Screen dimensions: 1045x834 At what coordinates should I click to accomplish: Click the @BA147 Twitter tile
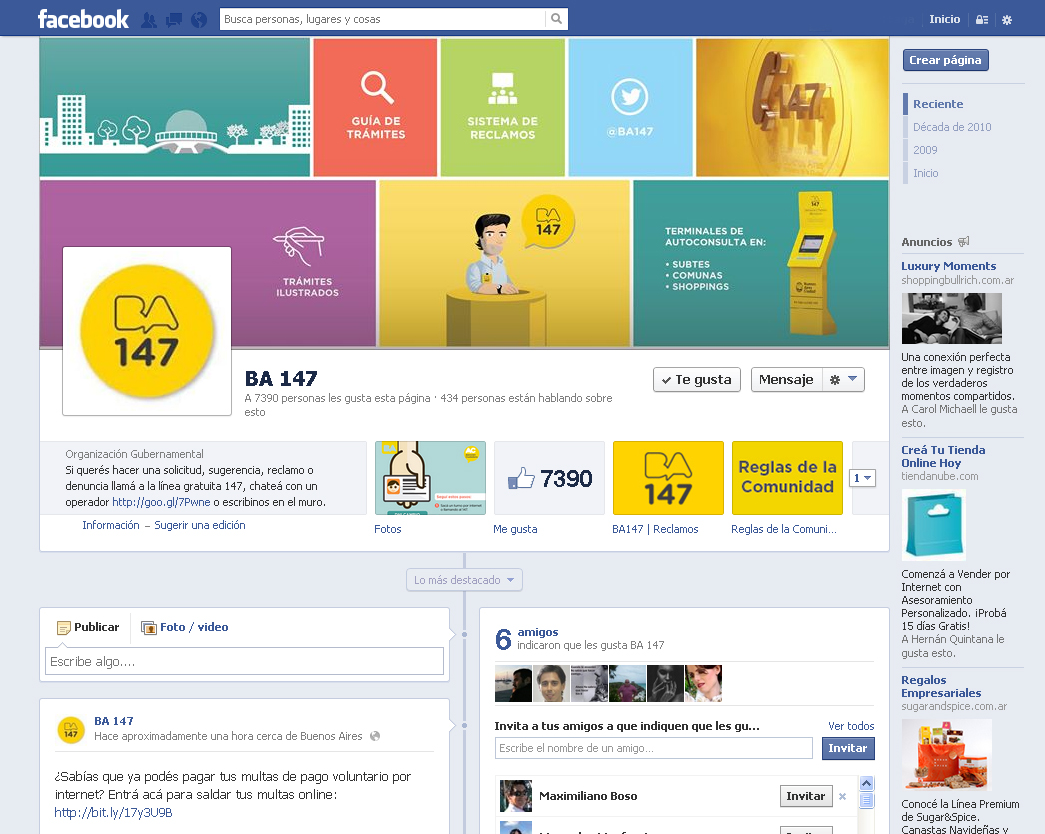630,107
